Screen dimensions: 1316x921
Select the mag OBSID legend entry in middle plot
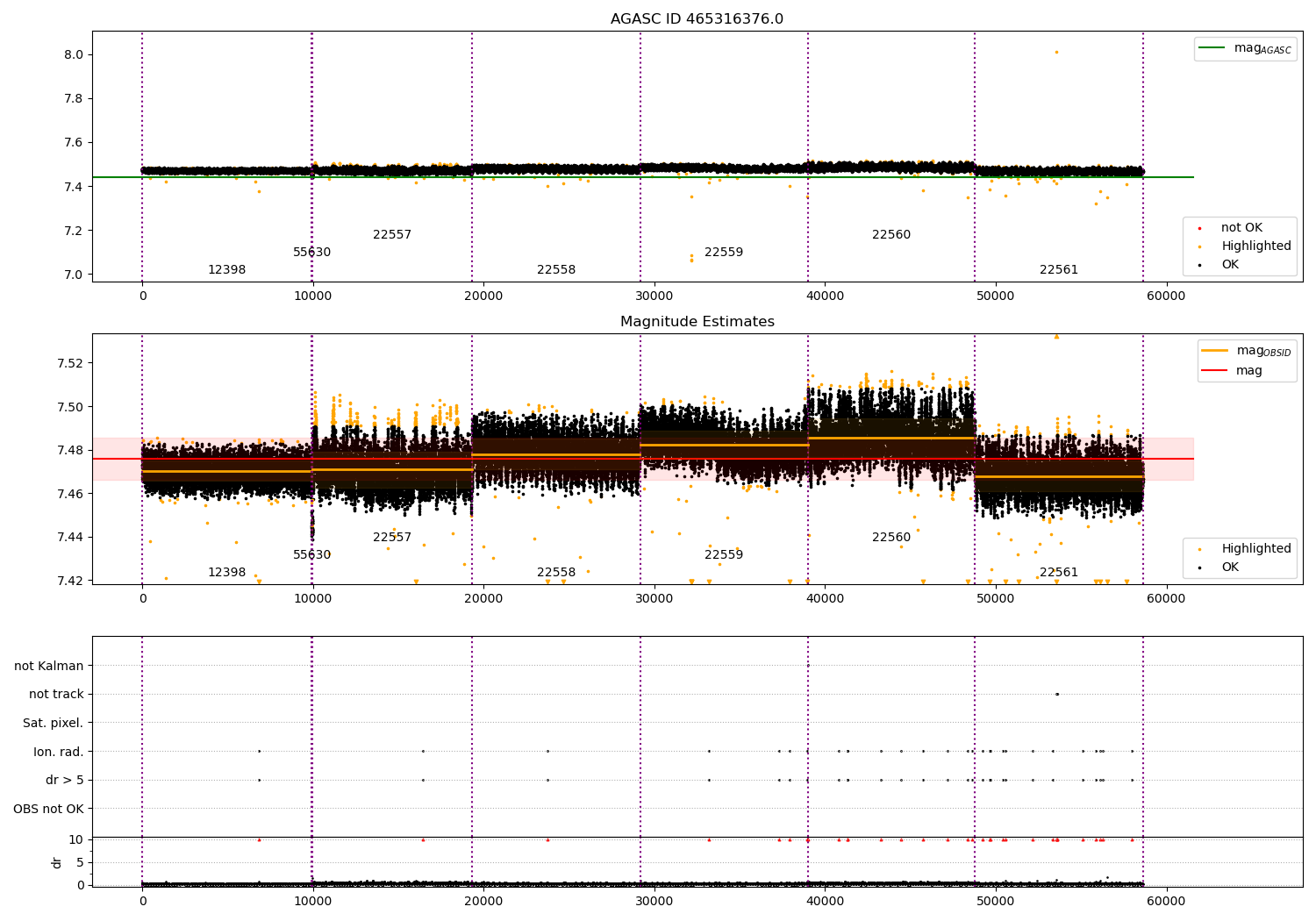[x=1246, y=351]
